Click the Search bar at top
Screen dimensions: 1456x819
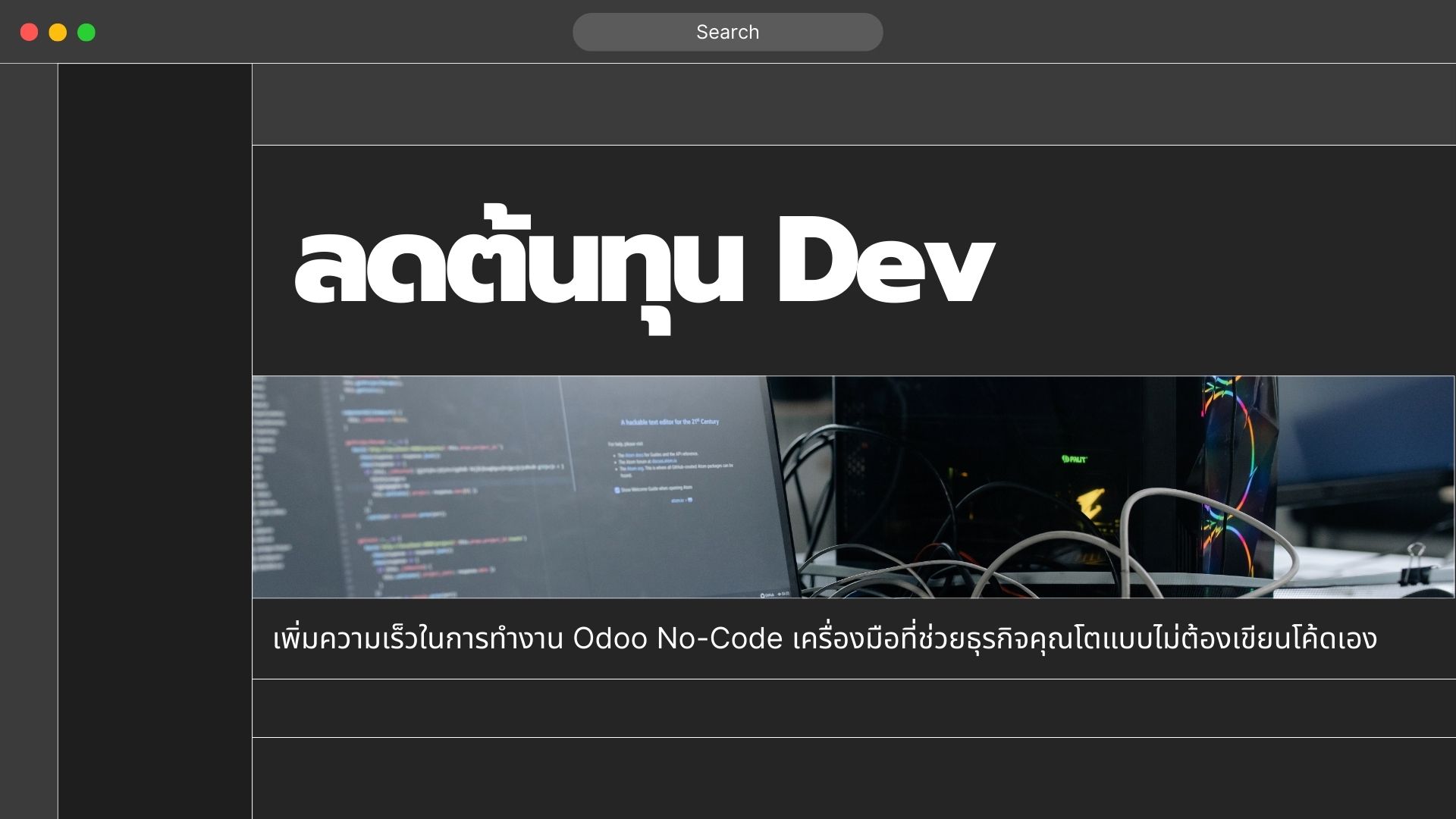[727, 32]
